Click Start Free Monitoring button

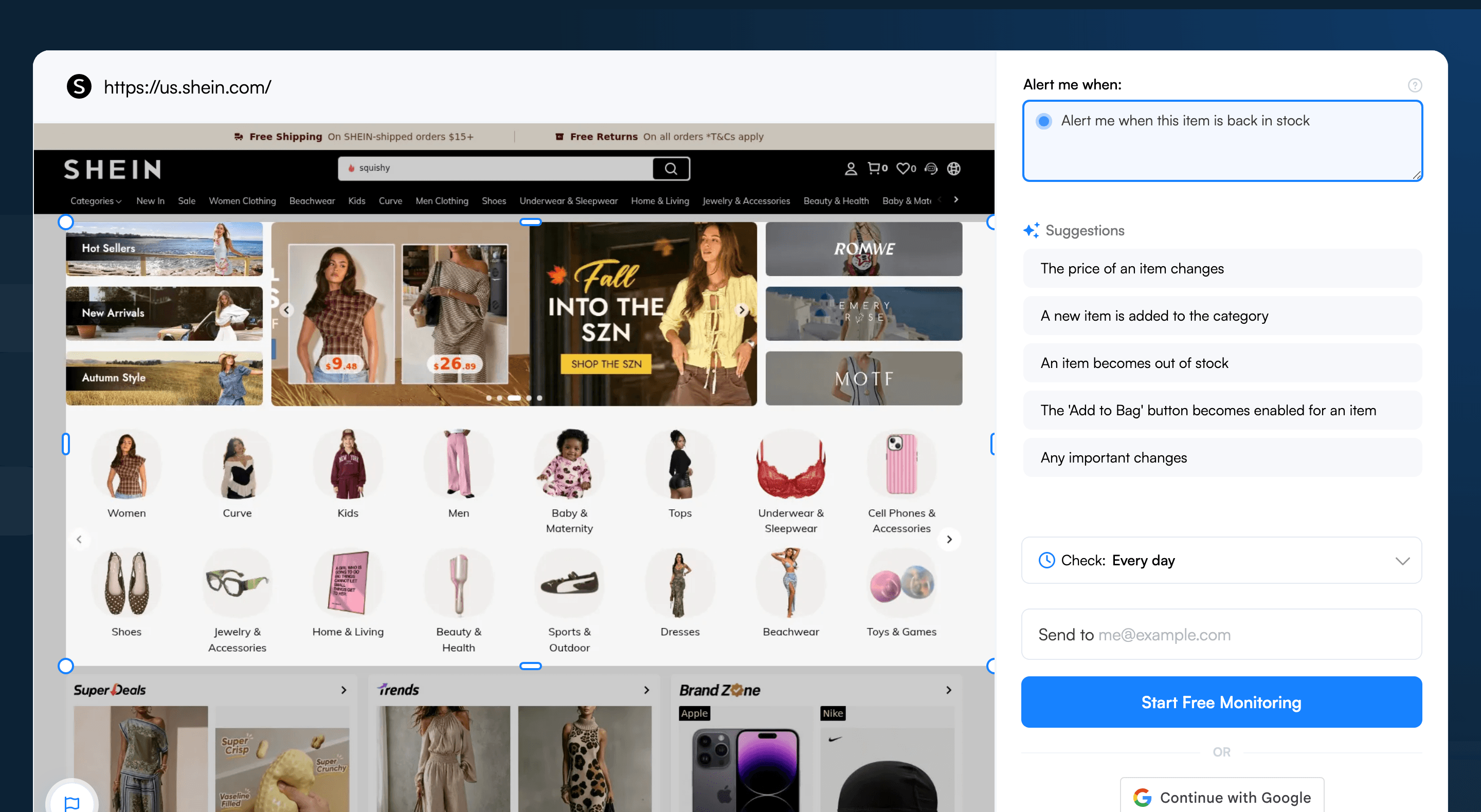tap(1222, 702)
